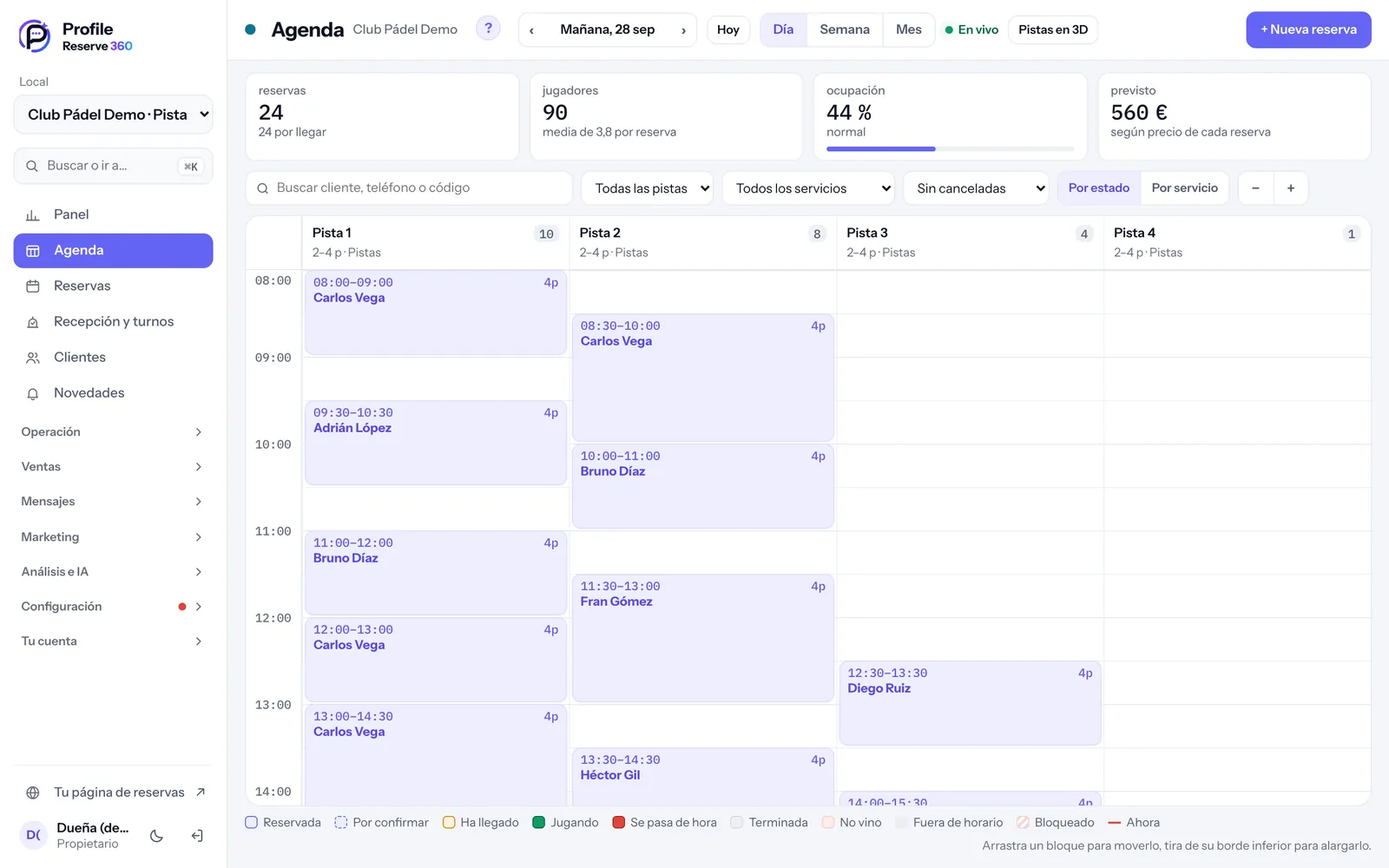Open Reservas in the sidebar
This screenshot has width=1389, height=868.
(x=113, y=286)
